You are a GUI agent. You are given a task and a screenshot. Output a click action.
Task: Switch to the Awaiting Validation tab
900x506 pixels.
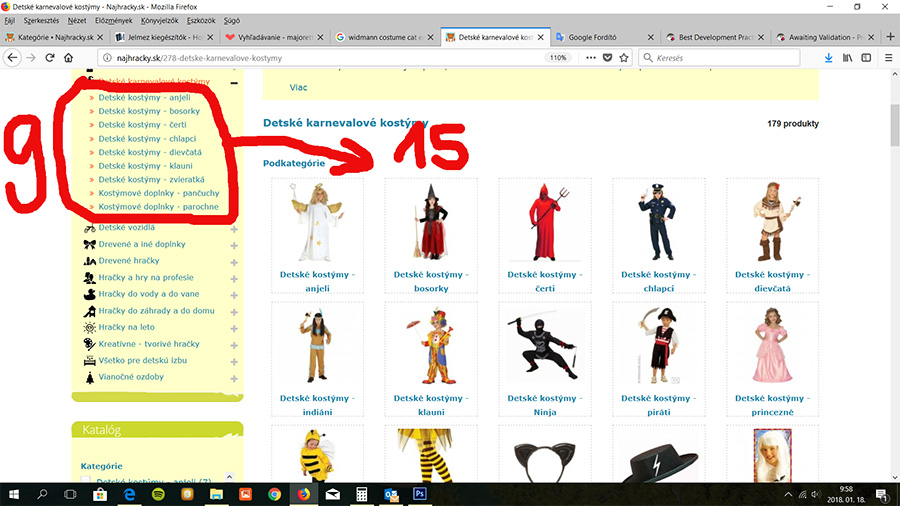[827, 37]
